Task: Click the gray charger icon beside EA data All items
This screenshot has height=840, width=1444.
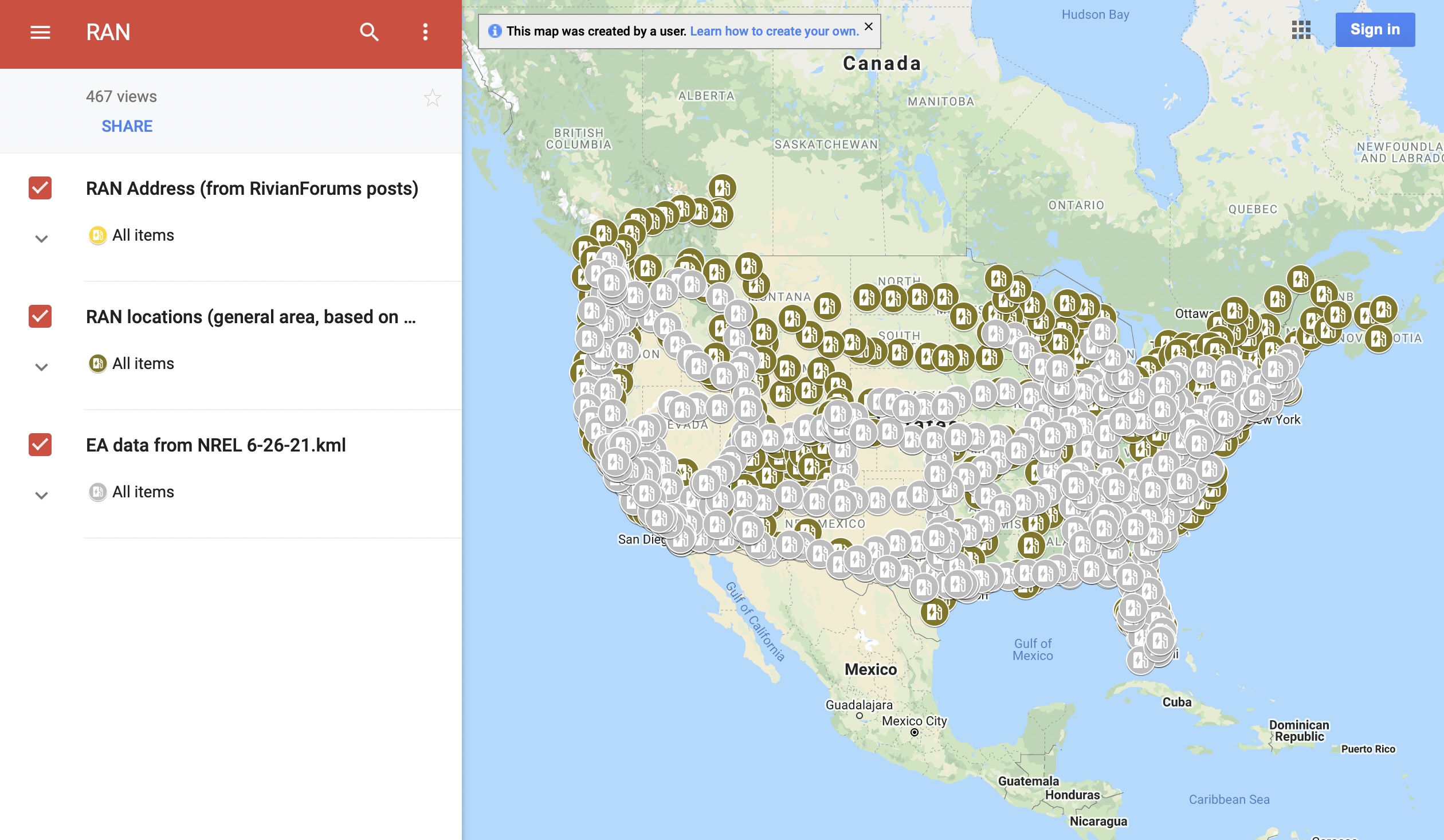Action: coord(98,492)
